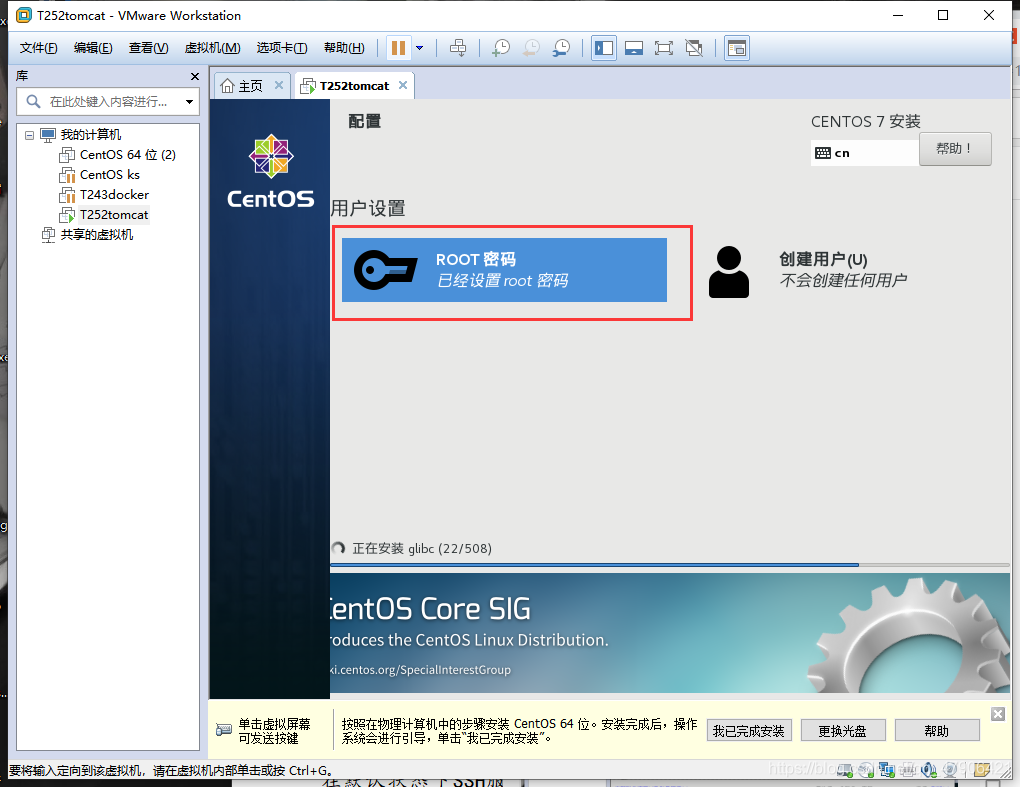The height and width of the screenshot is (787, 1020).
Task: Open the 编辑(E) menu
Action: point(93,47)
